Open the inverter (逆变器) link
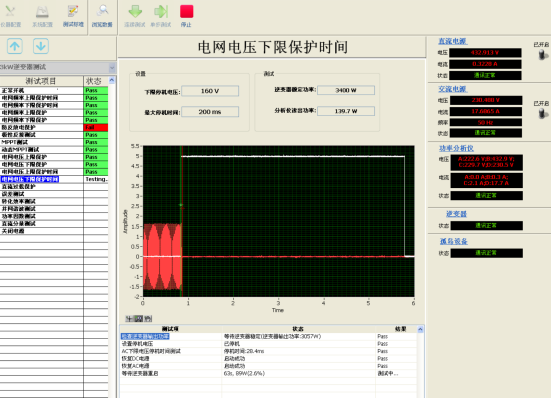 click(456, 214)
